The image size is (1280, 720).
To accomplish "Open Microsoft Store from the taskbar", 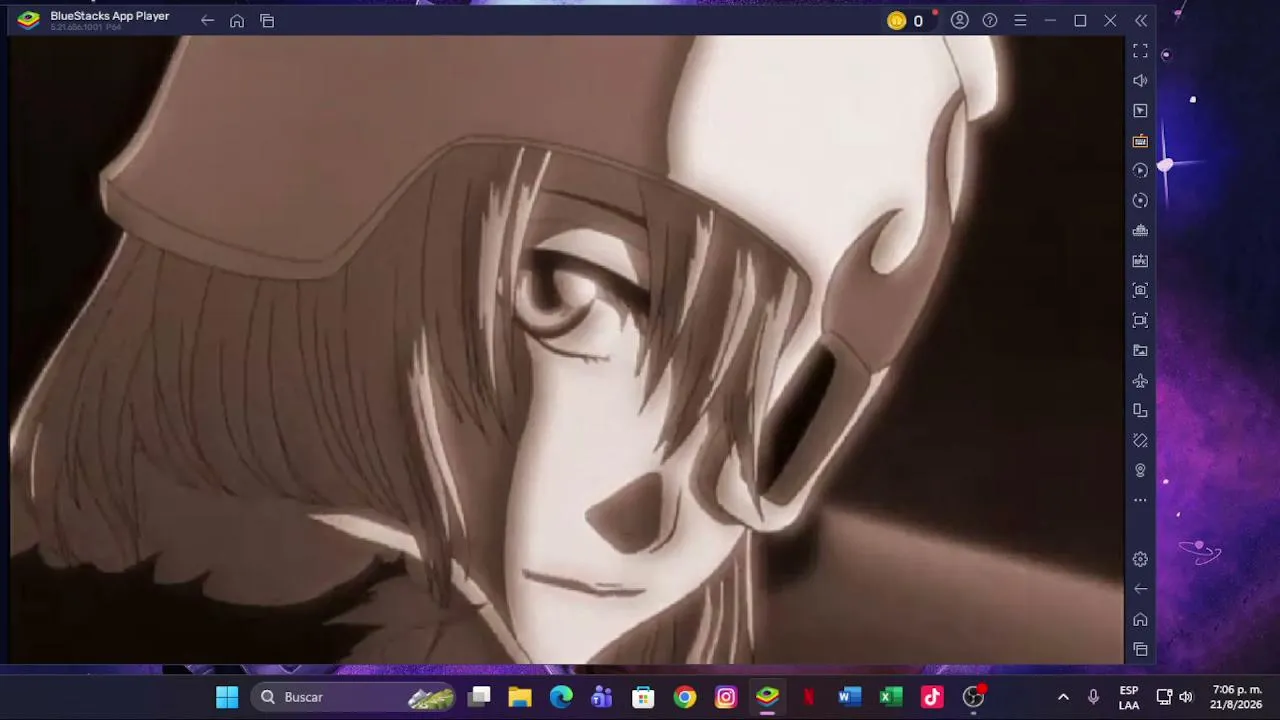I will (643, 697).
